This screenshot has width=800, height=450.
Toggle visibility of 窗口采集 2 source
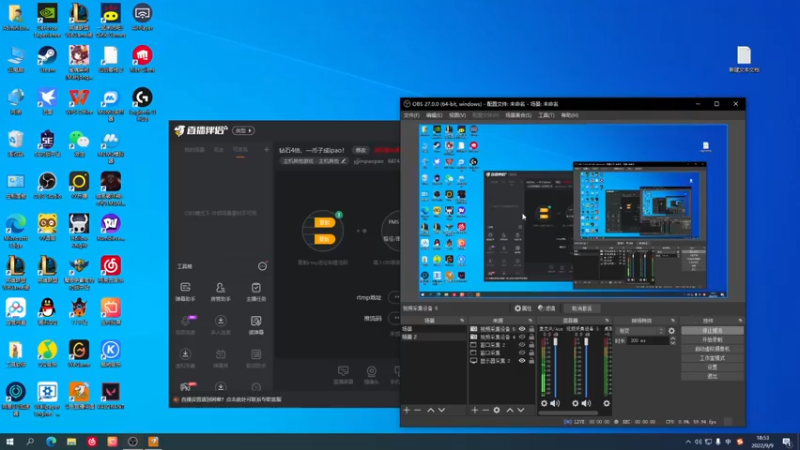tap(522, 345)
